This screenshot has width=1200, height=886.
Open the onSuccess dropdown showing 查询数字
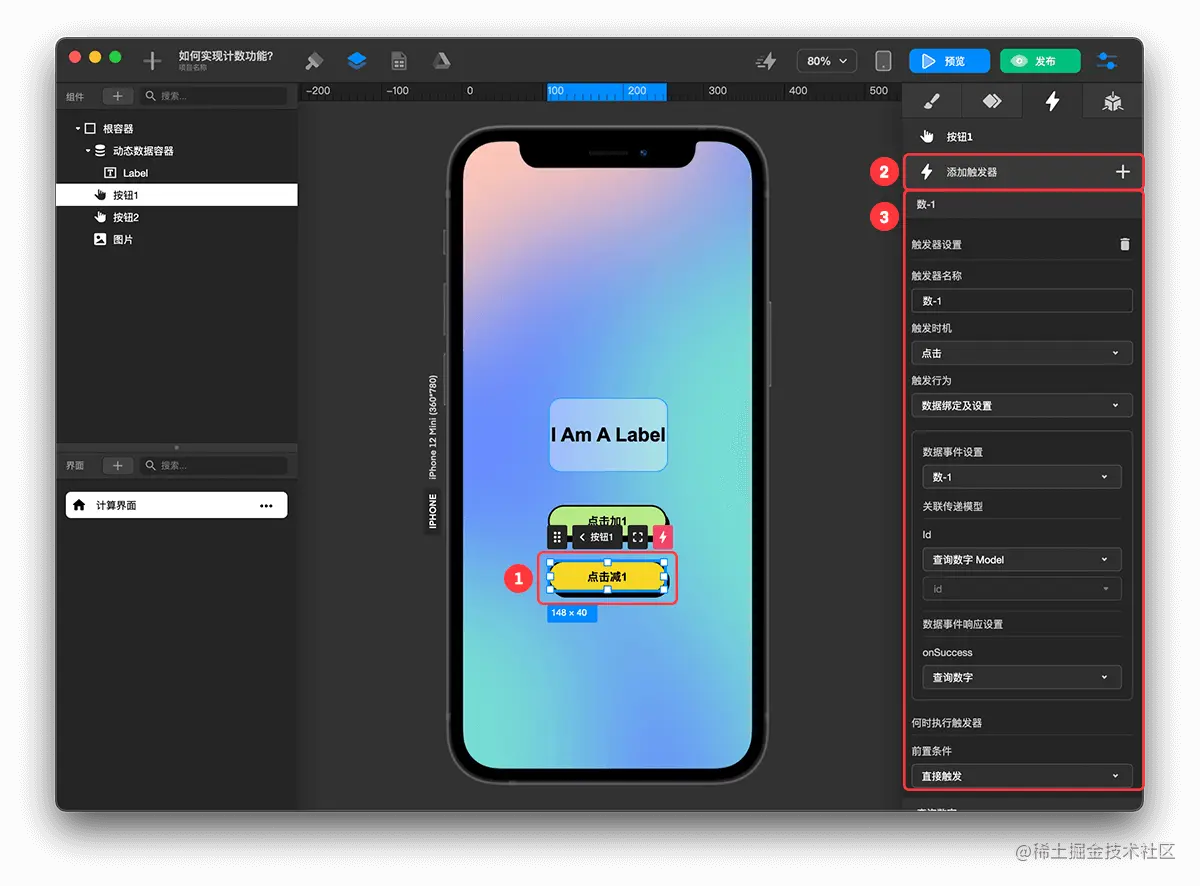(x=1022, y=677)
